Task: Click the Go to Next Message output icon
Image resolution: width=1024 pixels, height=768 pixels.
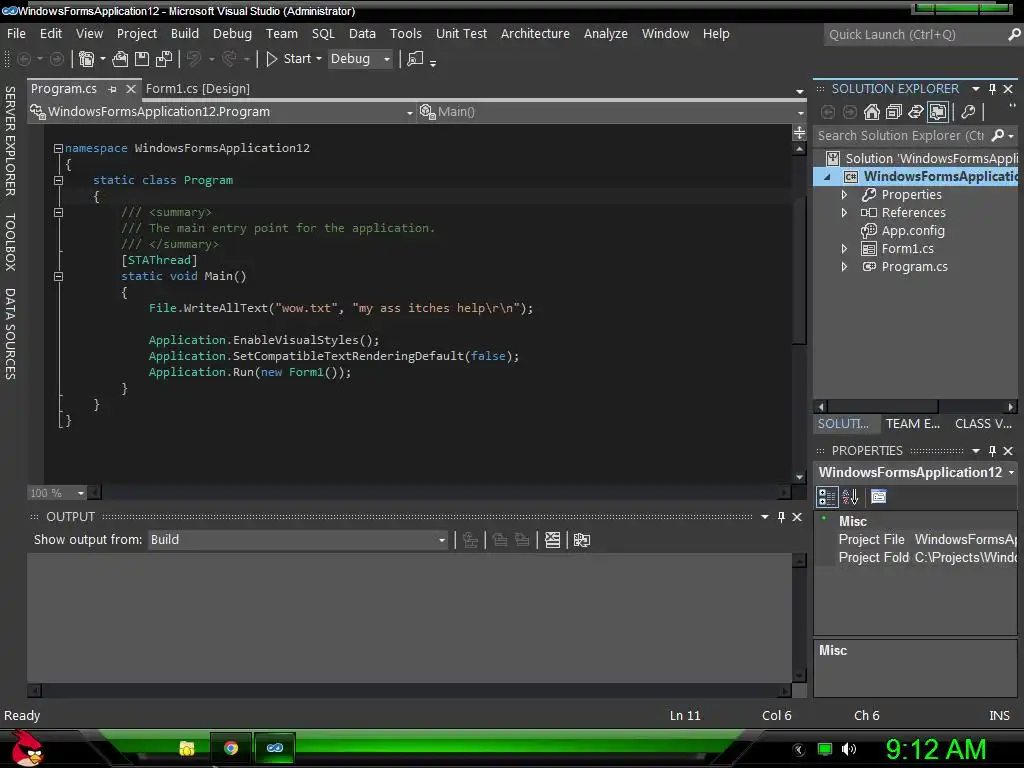Action: point(522,540)
